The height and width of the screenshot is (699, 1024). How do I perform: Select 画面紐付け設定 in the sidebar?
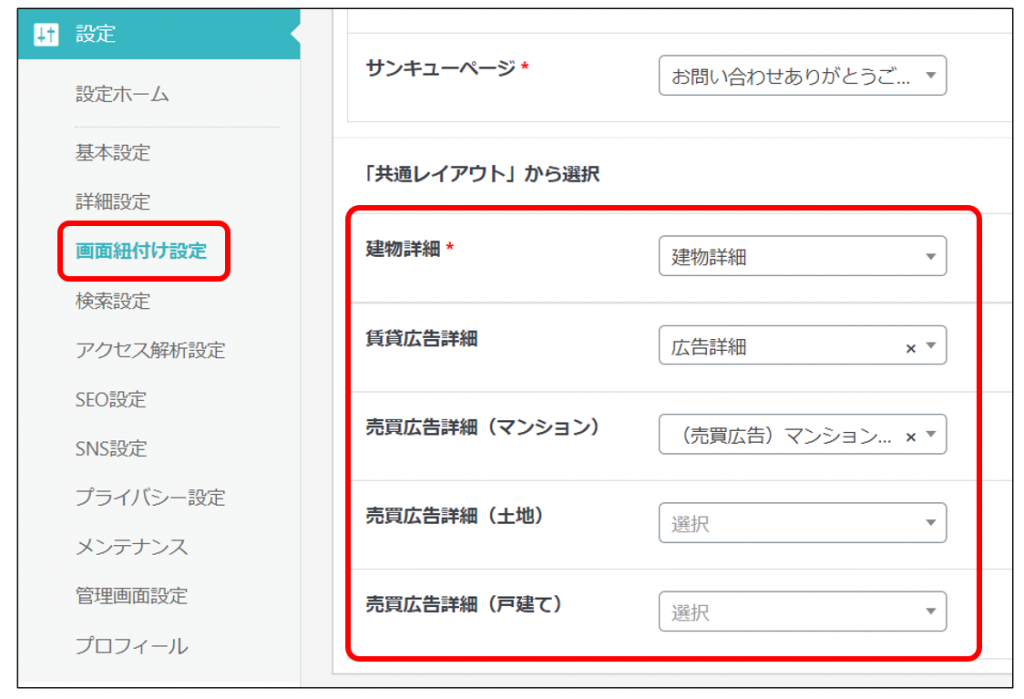point(141,251)
